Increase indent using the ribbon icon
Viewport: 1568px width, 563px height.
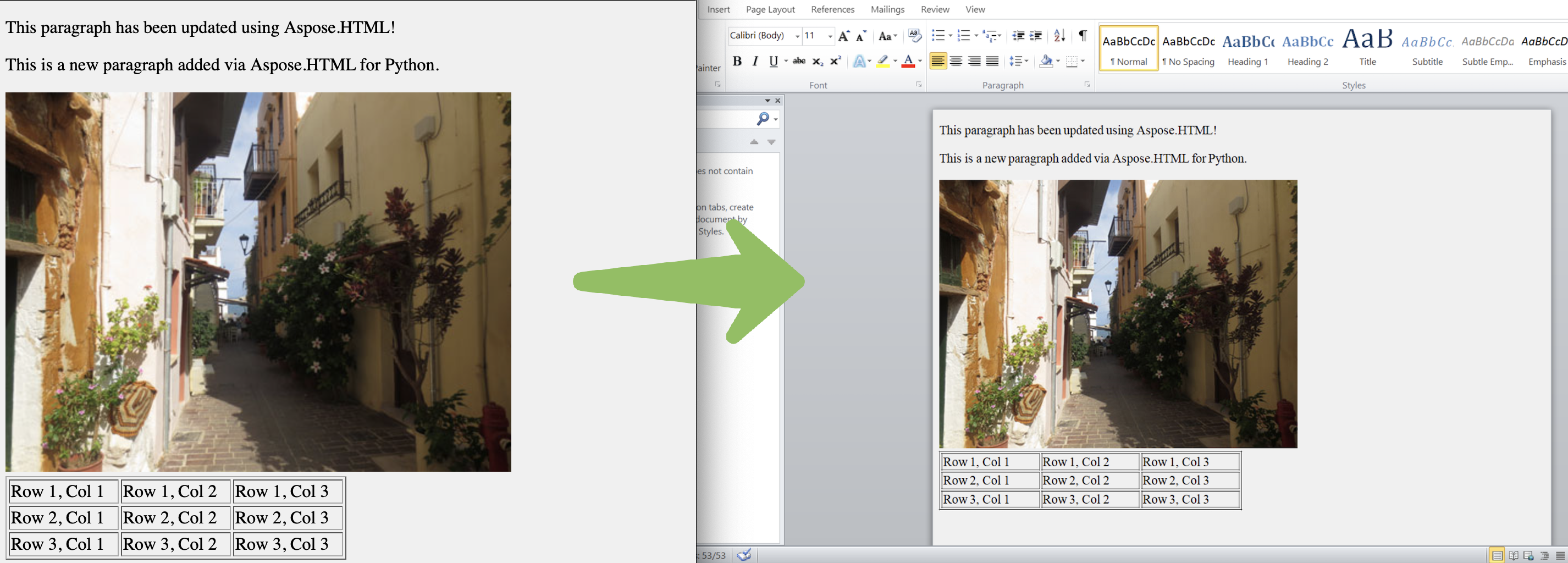(1035, 36)
